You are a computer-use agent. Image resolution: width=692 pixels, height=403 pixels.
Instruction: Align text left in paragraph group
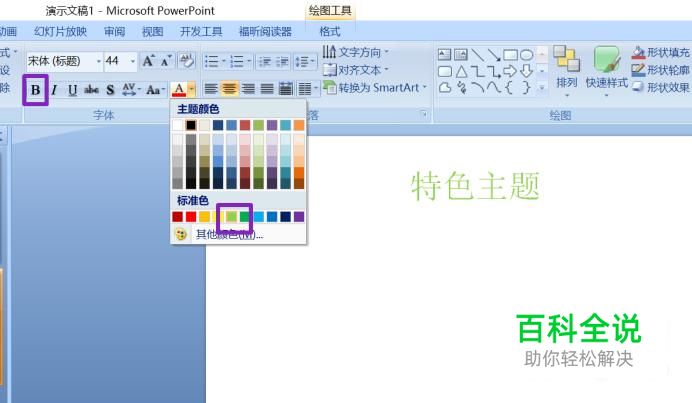click(211, 89)
